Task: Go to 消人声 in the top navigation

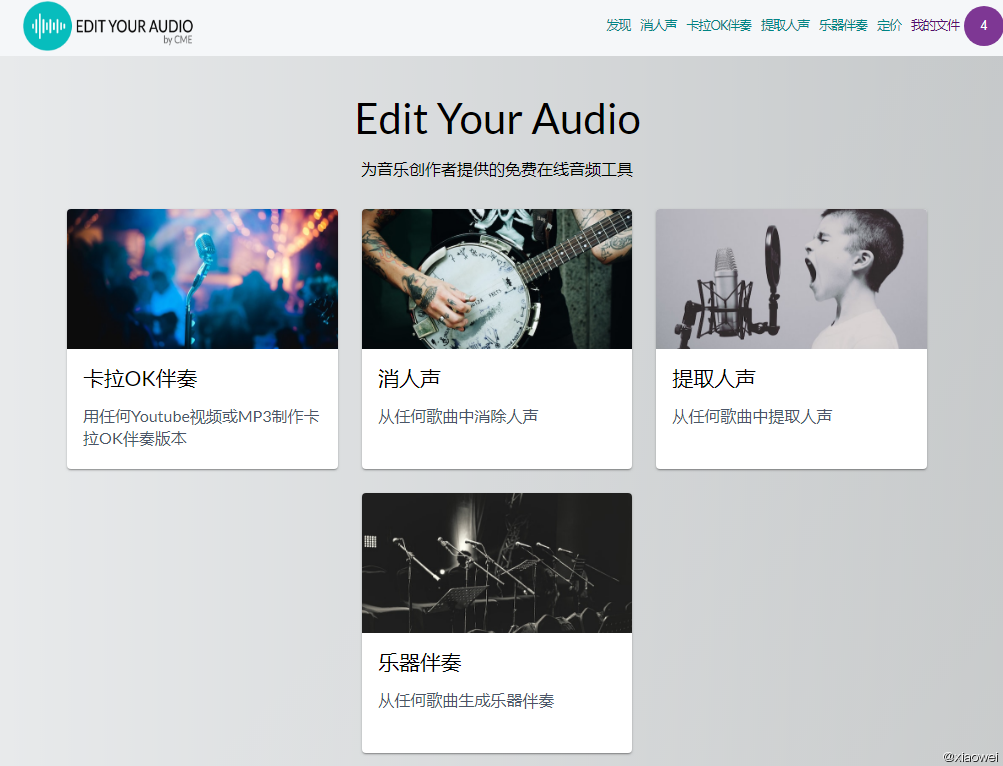Action: click(x=658, y=25)
